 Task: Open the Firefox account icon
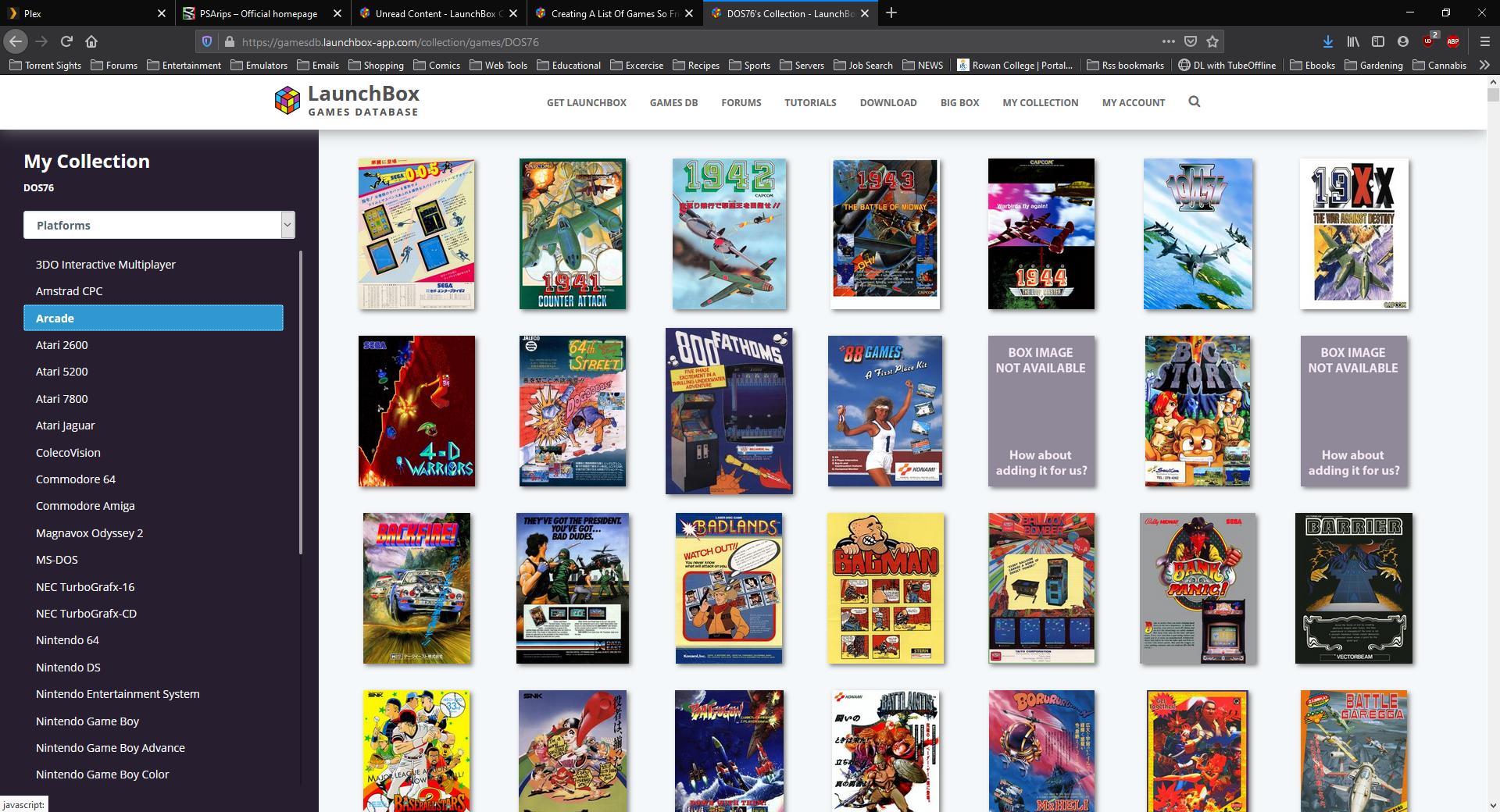pos(1403,41)
